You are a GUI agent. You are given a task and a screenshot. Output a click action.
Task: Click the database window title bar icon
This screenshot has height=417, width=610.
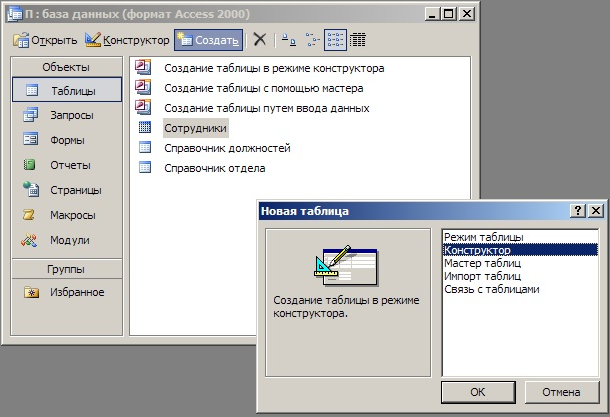15,14
